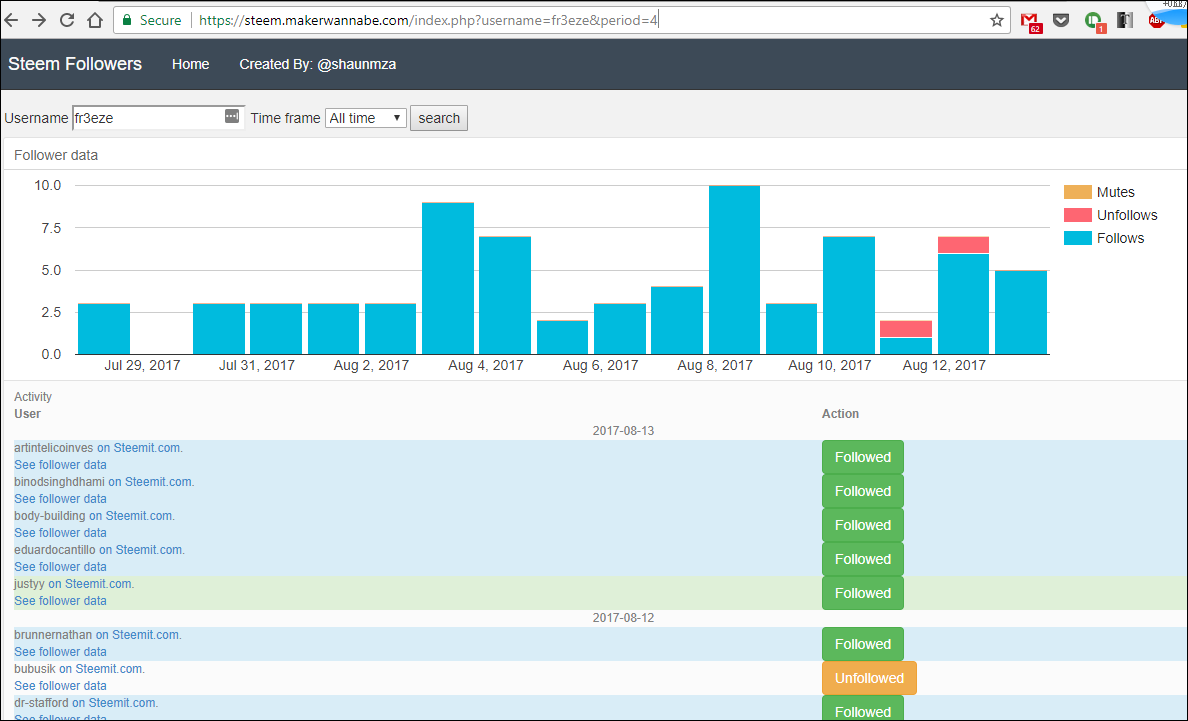This screenshot has height=721, width=1188.
Task: Click the 2017-08-13 date header
Action: [x=623, y=431]
